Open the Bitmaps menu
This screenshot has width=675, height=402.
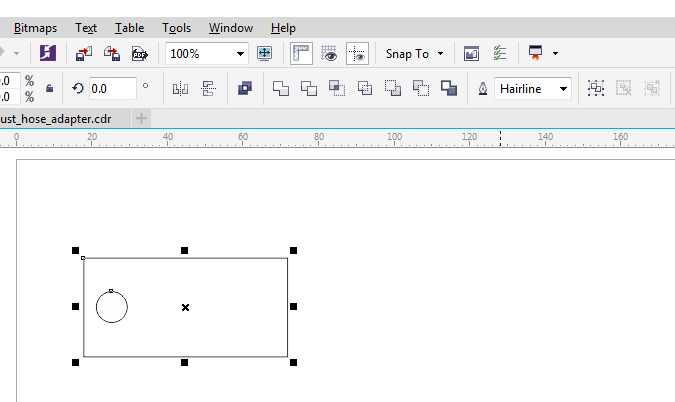(36, 28)
